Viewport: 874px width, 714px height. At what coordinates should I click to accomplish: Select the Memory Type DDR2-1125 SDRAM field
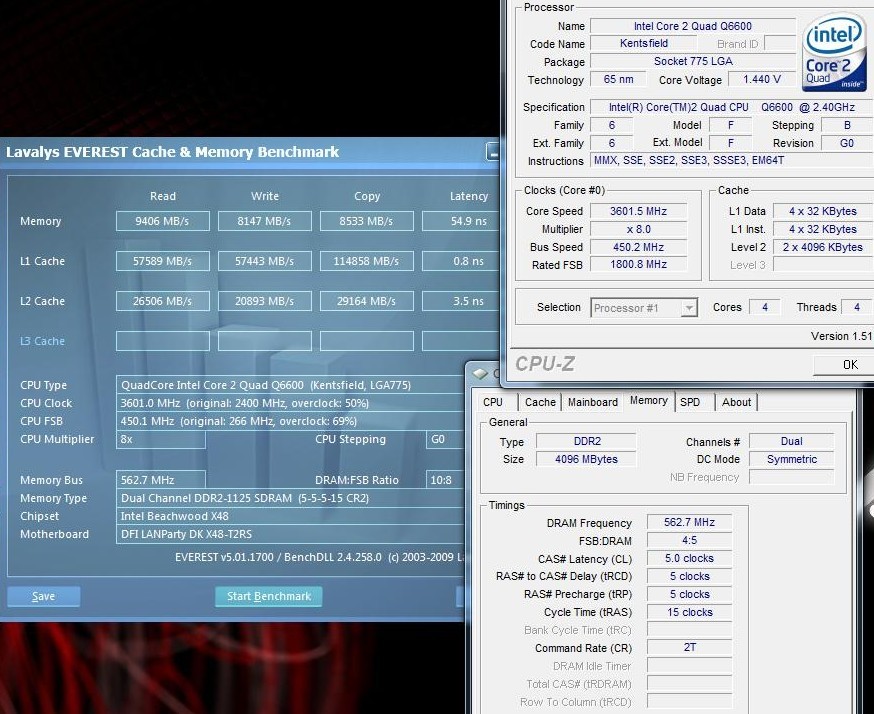coord(290,498)
